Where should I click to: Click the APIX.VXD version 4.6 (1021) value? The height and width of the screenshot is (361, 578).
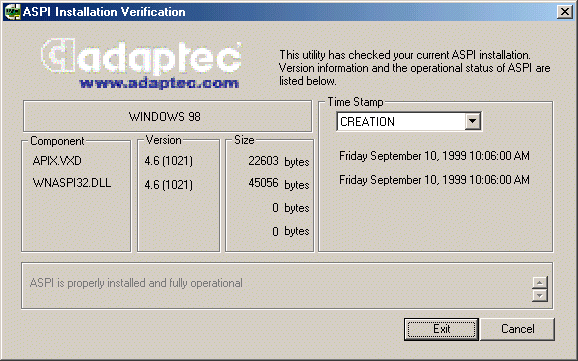(x=168, y=161)
